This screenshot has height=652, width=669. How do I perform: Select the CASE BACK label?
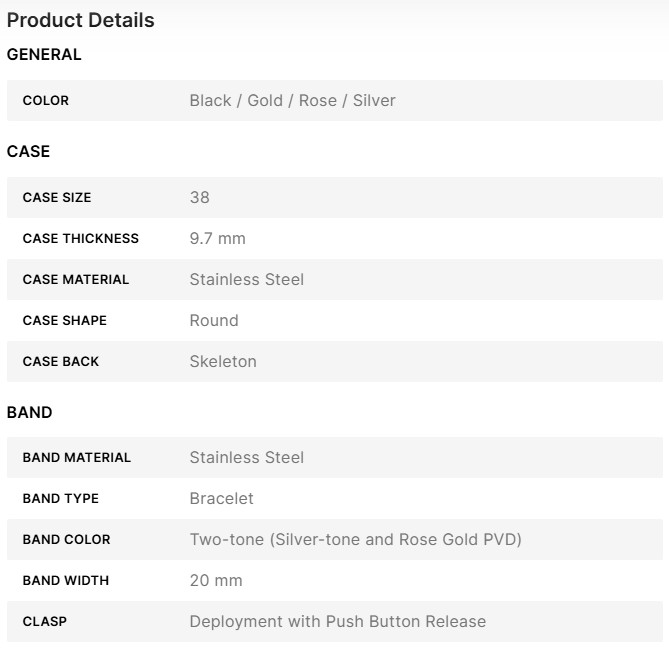(x=61, y=362)
